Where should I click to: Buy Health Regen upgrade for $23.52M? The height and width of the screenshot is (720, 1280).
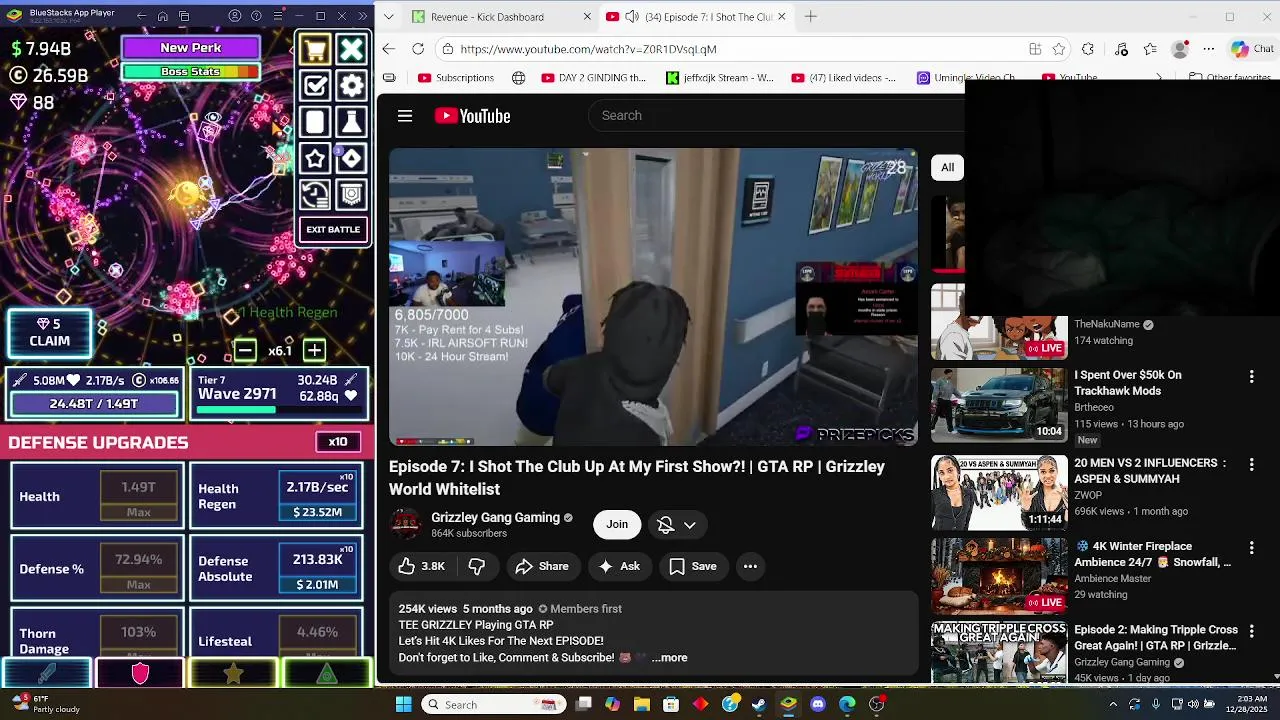(318, 497)
